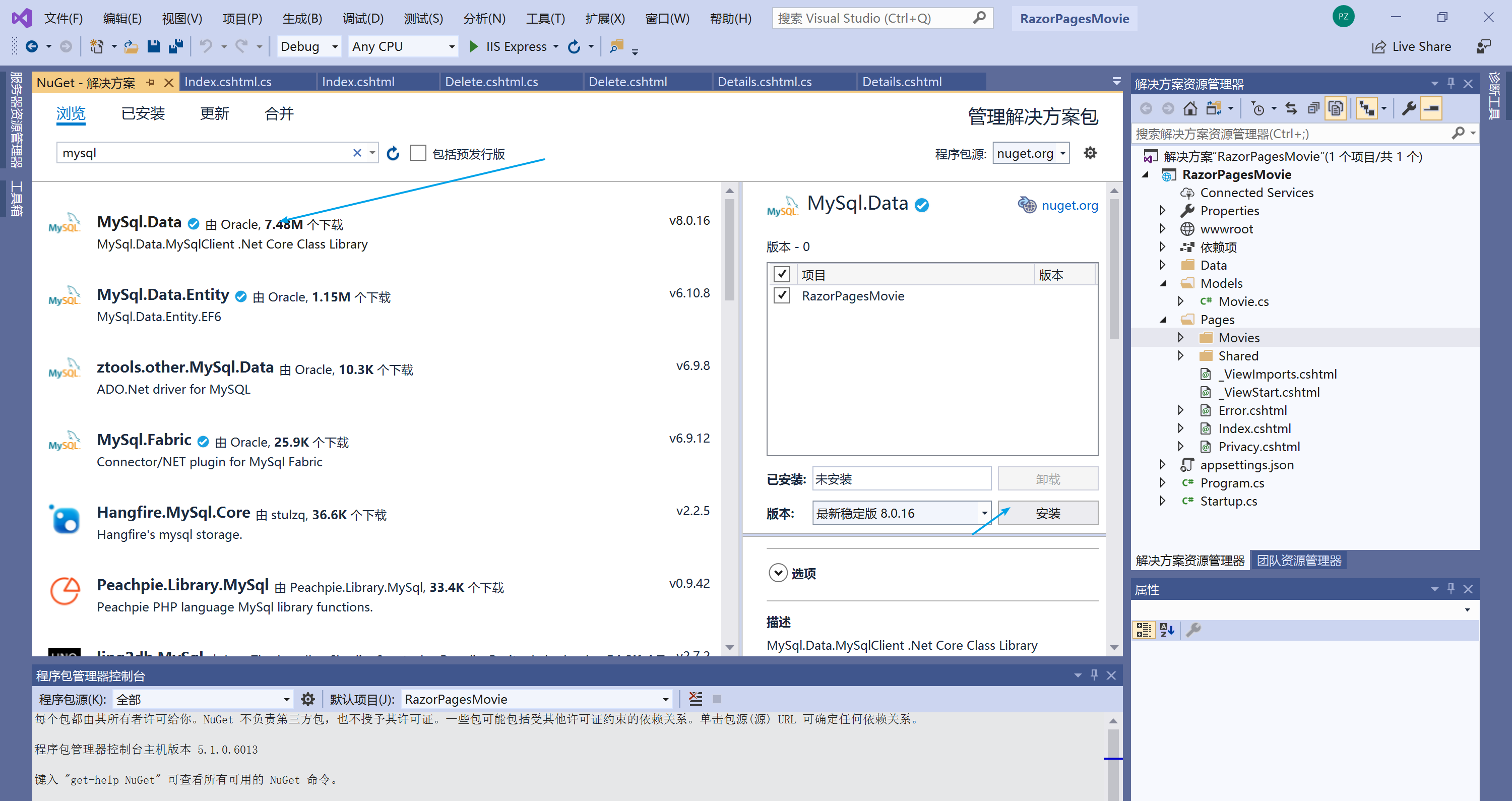Click the Solution Explorer properties wrench icon

(1409, 109)
